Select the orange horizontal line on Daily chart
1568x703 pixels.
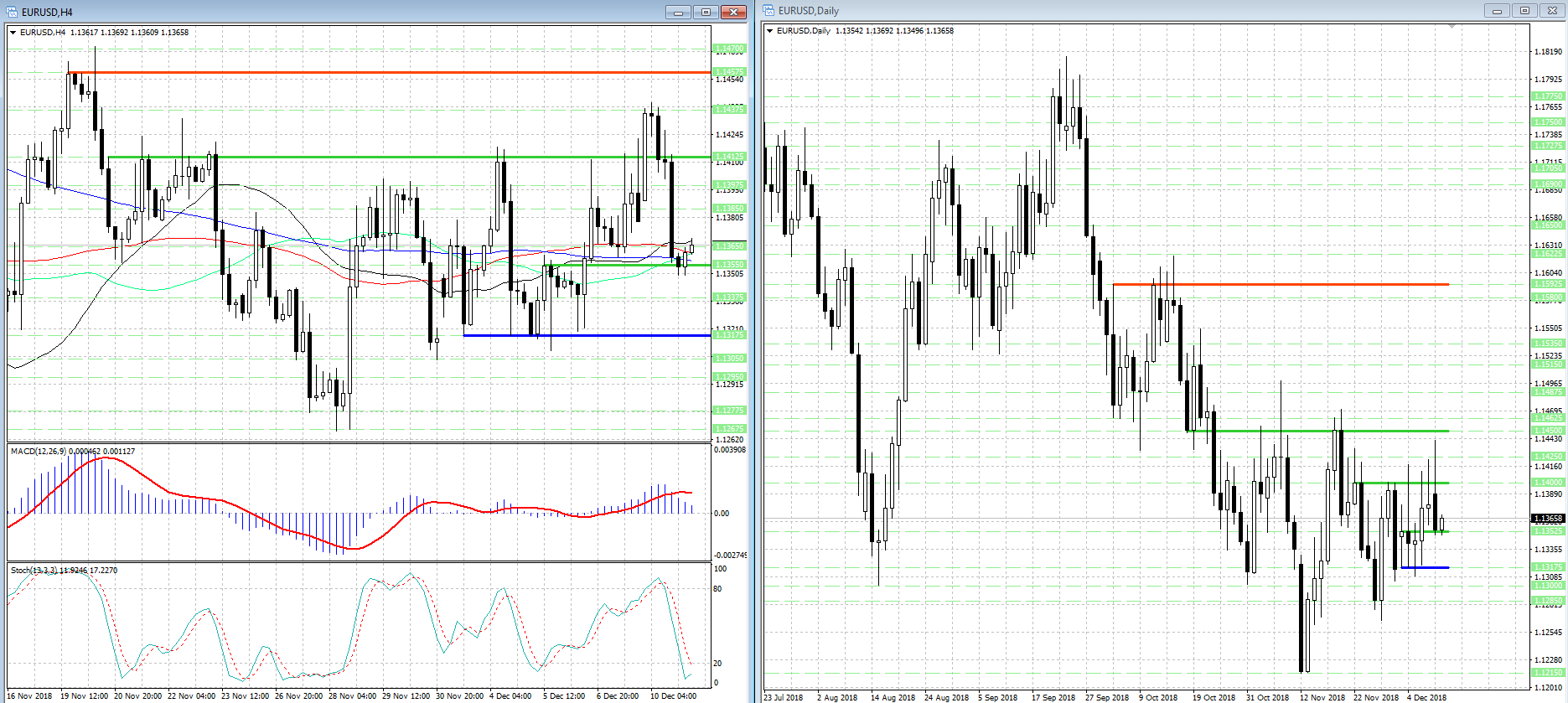[x=1281, y=284]
